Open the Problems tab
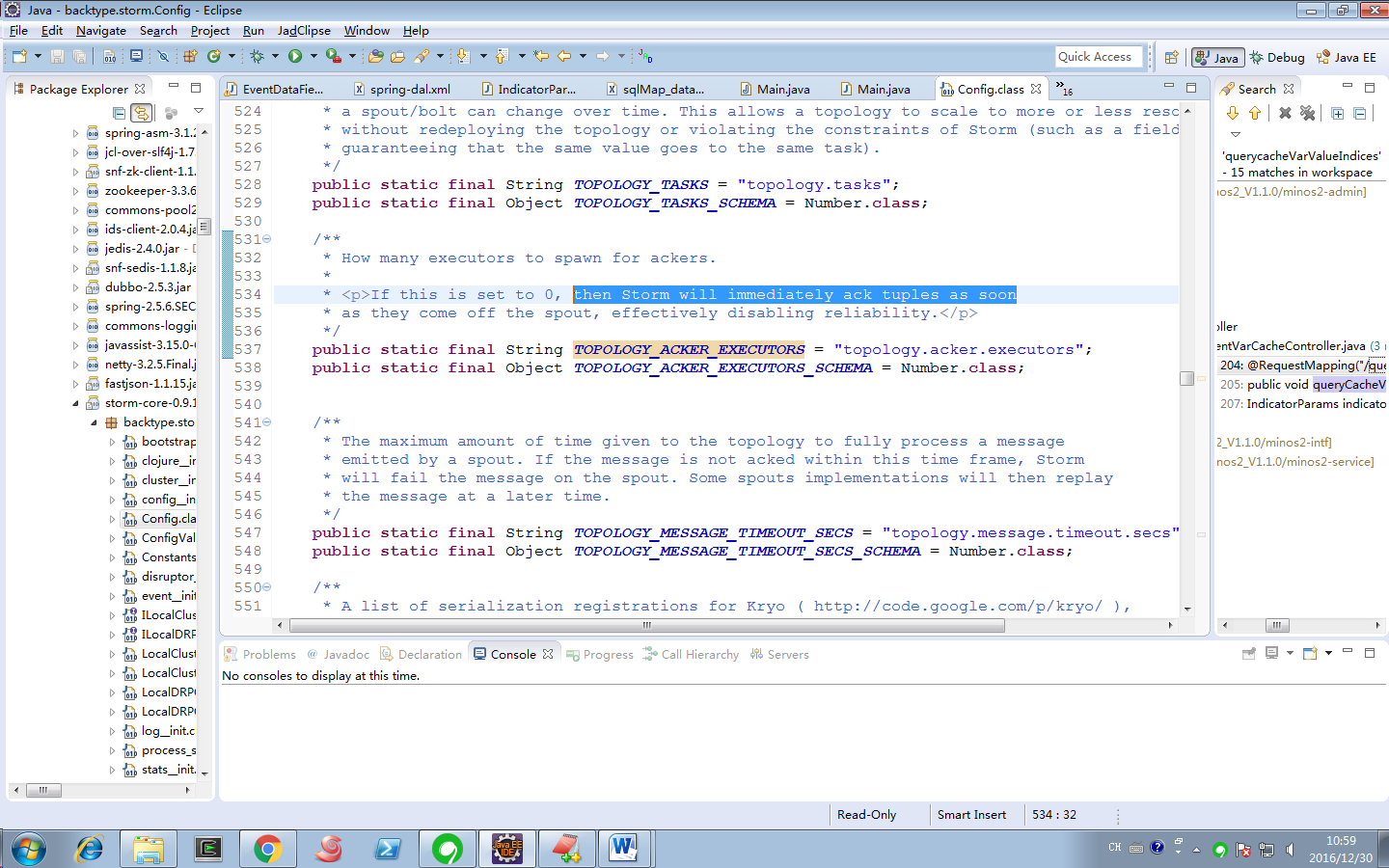 260,654
